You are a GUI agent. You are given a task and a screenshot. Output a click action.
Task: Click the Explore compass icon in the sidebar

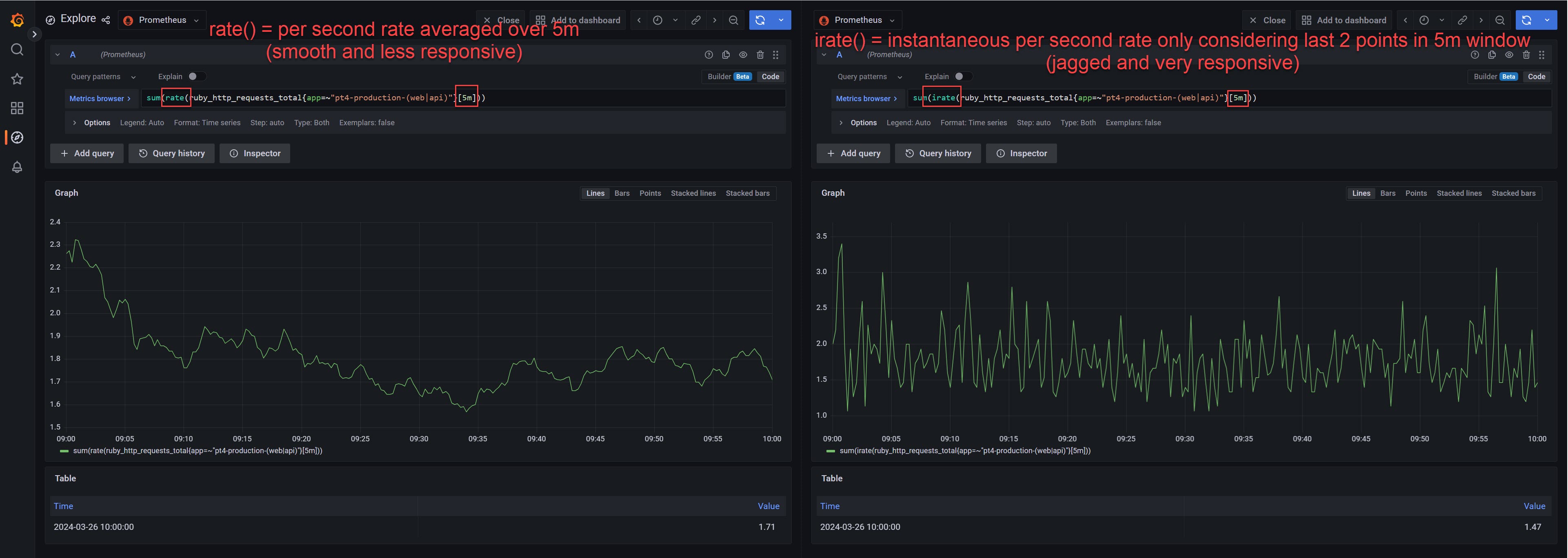click(x=17, y=137)
